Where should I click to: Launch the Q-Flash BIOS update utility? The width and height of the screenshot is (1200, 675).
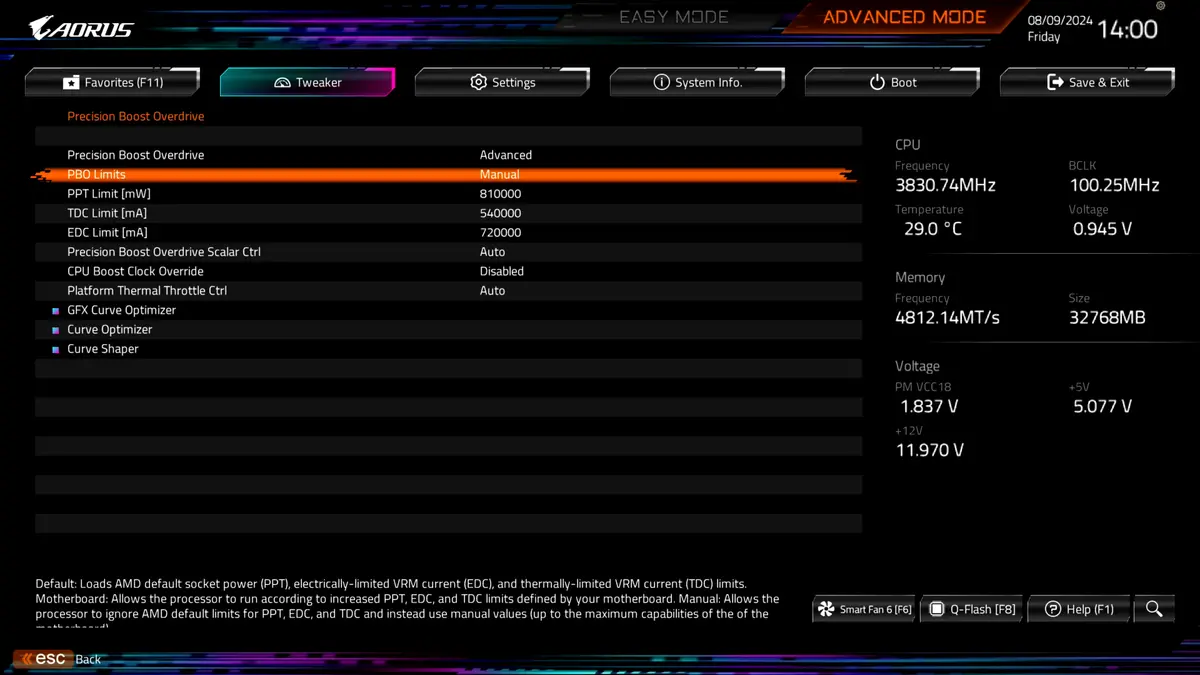pos(972,609)
